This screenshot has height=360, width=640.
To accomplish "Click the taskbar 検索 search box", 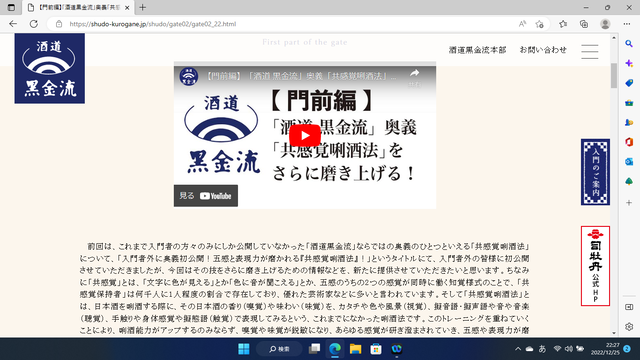I will [279, 349].
